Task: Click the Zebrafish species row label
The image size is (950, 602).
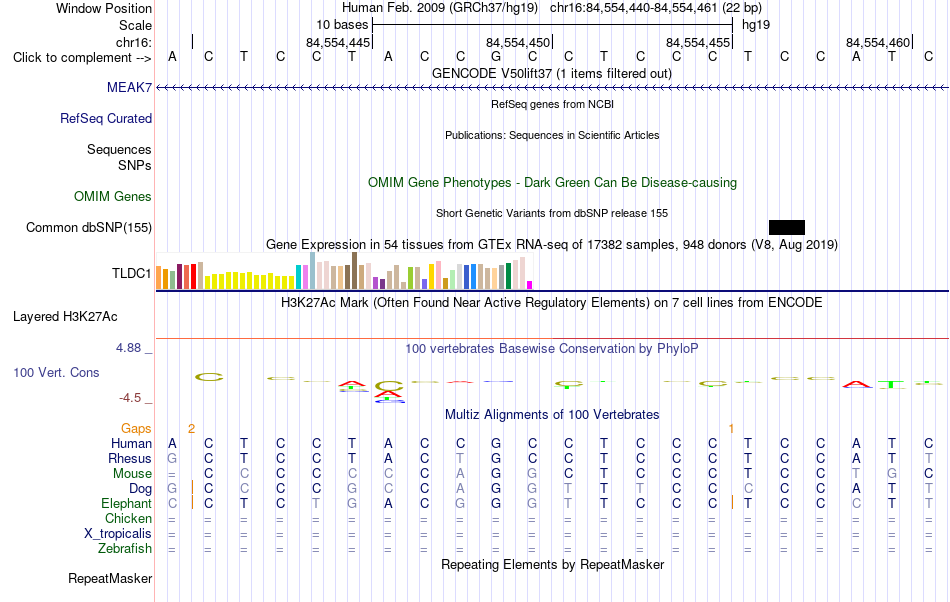Action: coord(125,548)
